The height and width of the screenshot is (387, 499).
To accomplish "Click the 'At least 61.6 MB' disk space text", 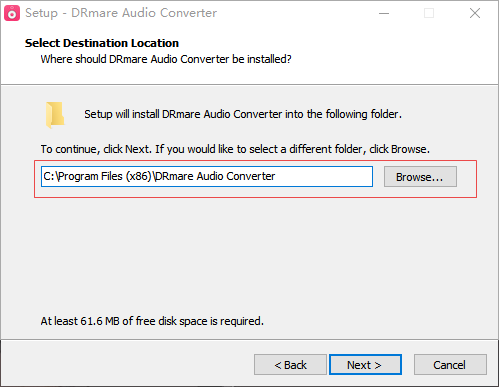I will 152,321.
